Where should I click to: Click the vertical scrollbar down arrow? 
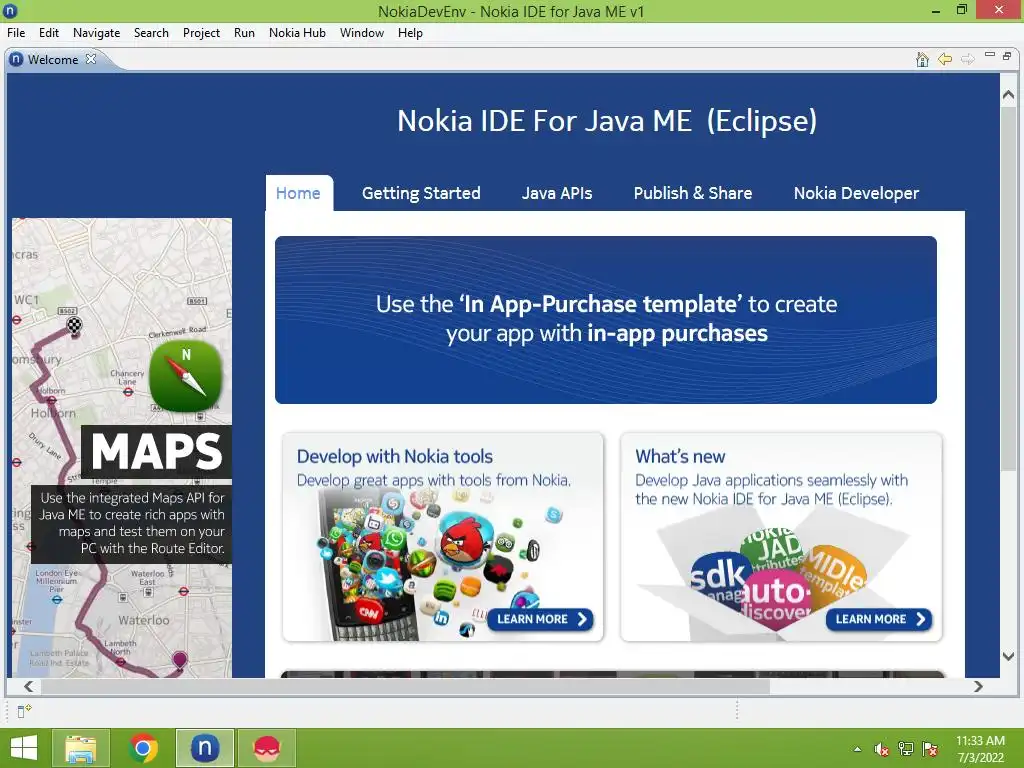click(1008, 656)
